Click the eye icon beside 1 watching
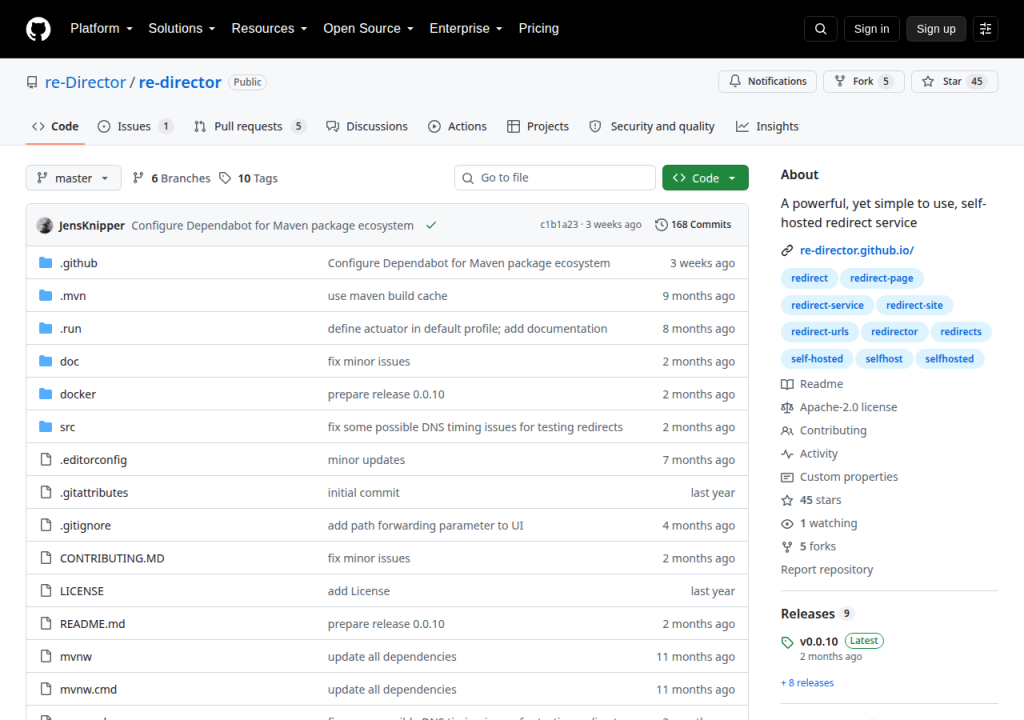 click(x=787, y=524)
